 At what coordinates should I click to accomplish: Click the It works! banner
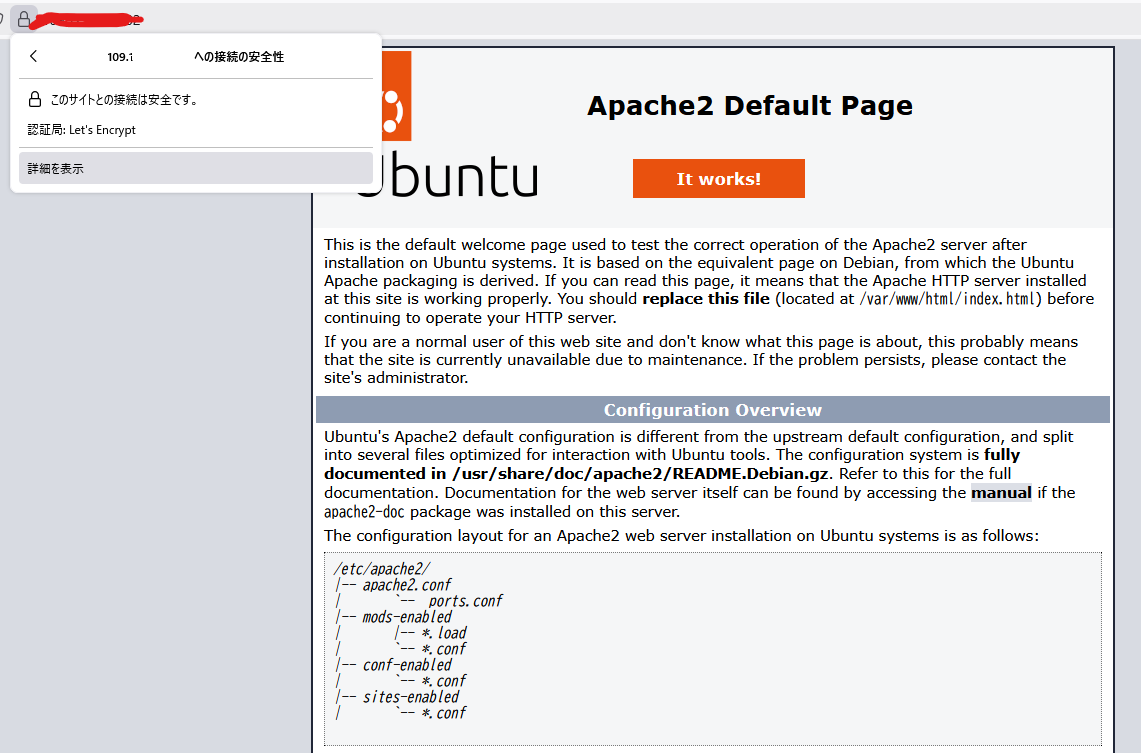point(718,178)
